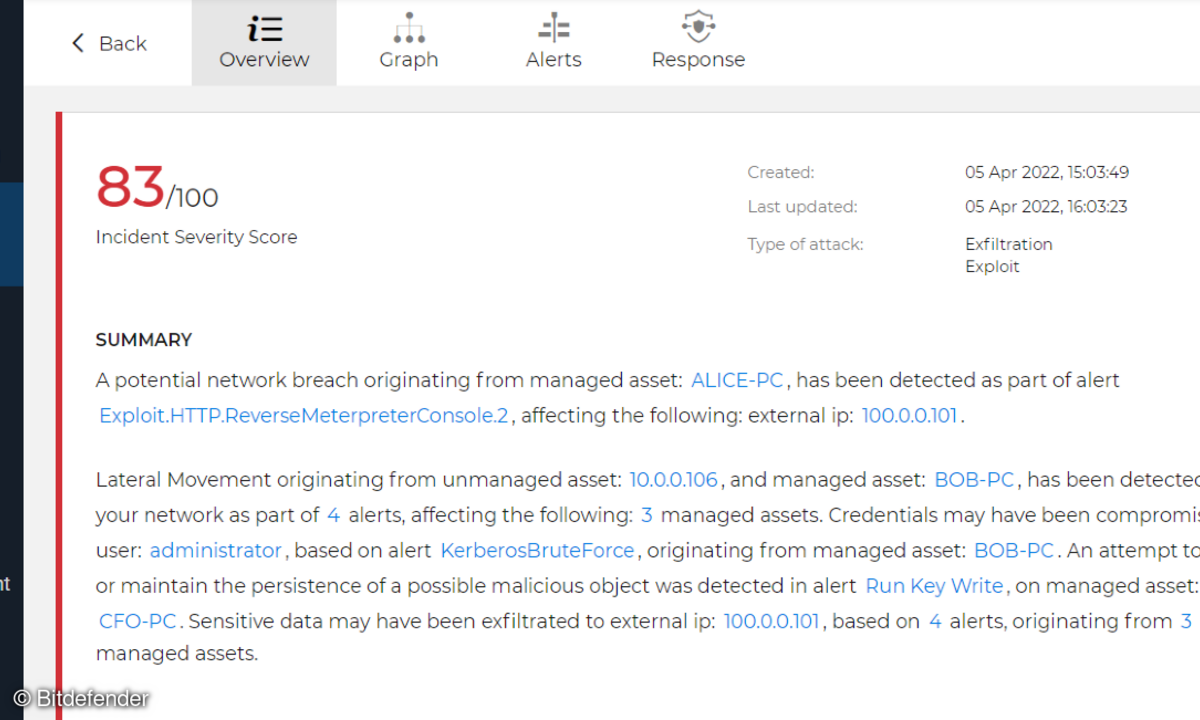Screen dimensions: 1200x720
Task: Click exfiltration external IP 100.0.0.101 link
Action: click(772, 621)
